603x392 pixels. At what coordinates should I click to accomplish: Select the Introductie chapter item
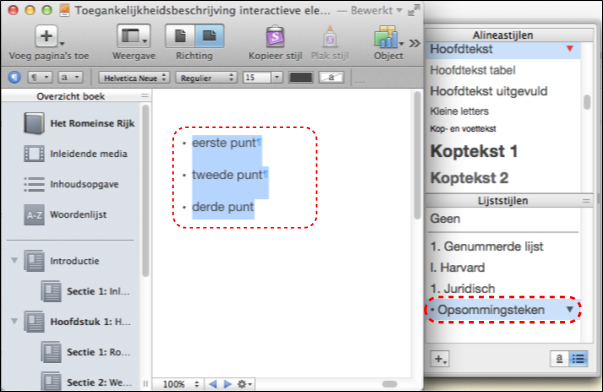click(x=62, y=261)
